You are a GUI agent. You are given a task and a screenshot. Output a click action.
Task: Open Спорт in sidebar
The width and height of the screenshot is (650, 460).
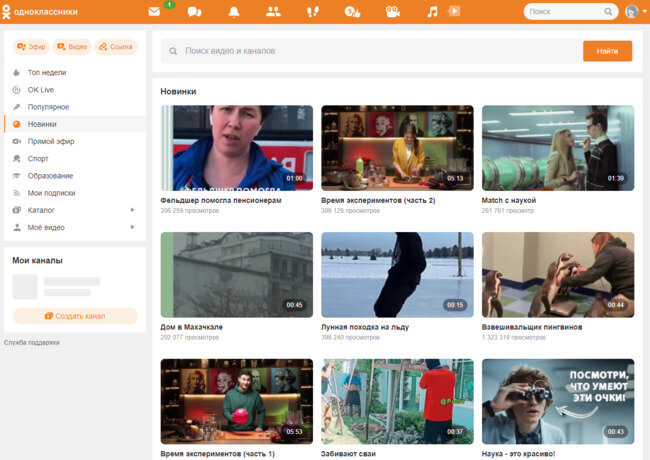tap(75, 158)
